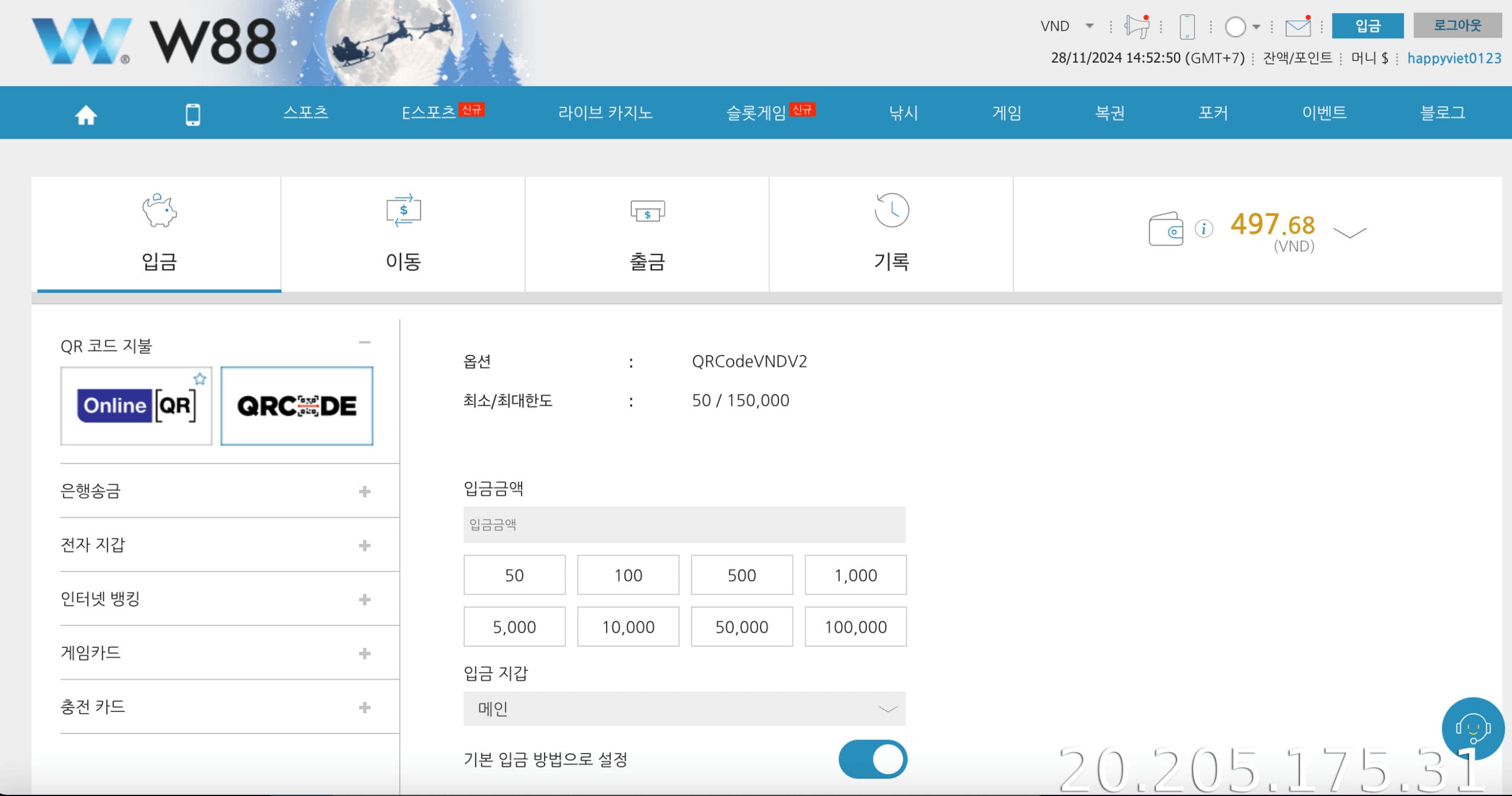The height and width of the screenshot is (796, 1512).
Task: Open the mail inbox envelope icon
Action: [x=1298, y=27]
